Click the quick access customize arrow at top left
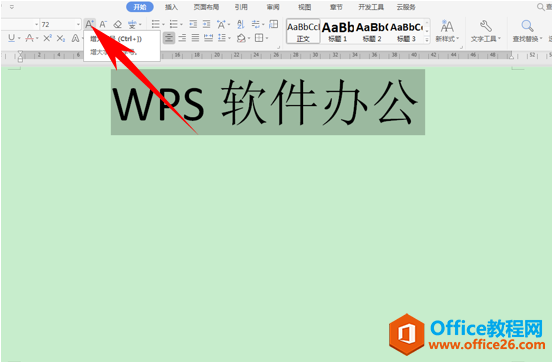Viewport: 552px width, 362px height. [x=12, y=7]
